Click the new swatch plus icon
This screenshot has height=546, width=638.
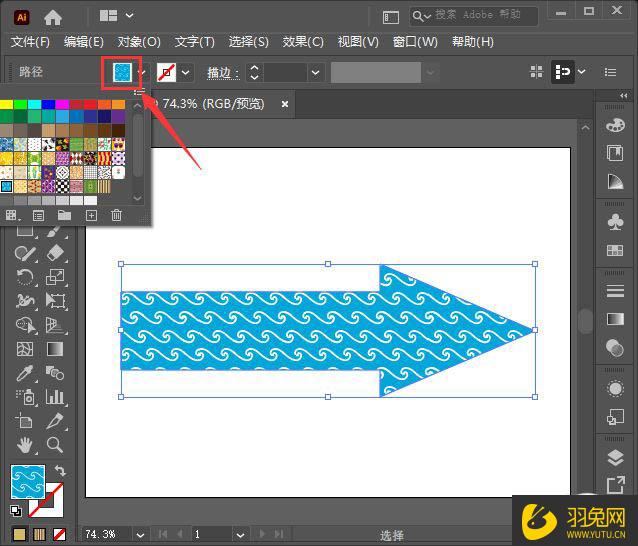(x=91, y=215)
